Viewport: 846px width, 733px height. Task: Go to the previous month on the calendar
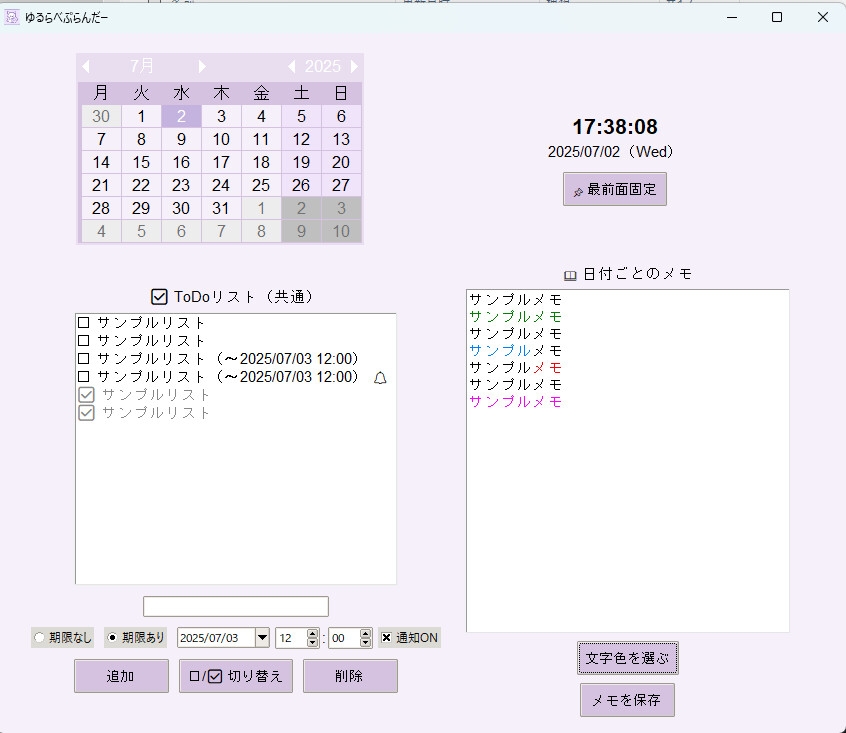(85, 66)
